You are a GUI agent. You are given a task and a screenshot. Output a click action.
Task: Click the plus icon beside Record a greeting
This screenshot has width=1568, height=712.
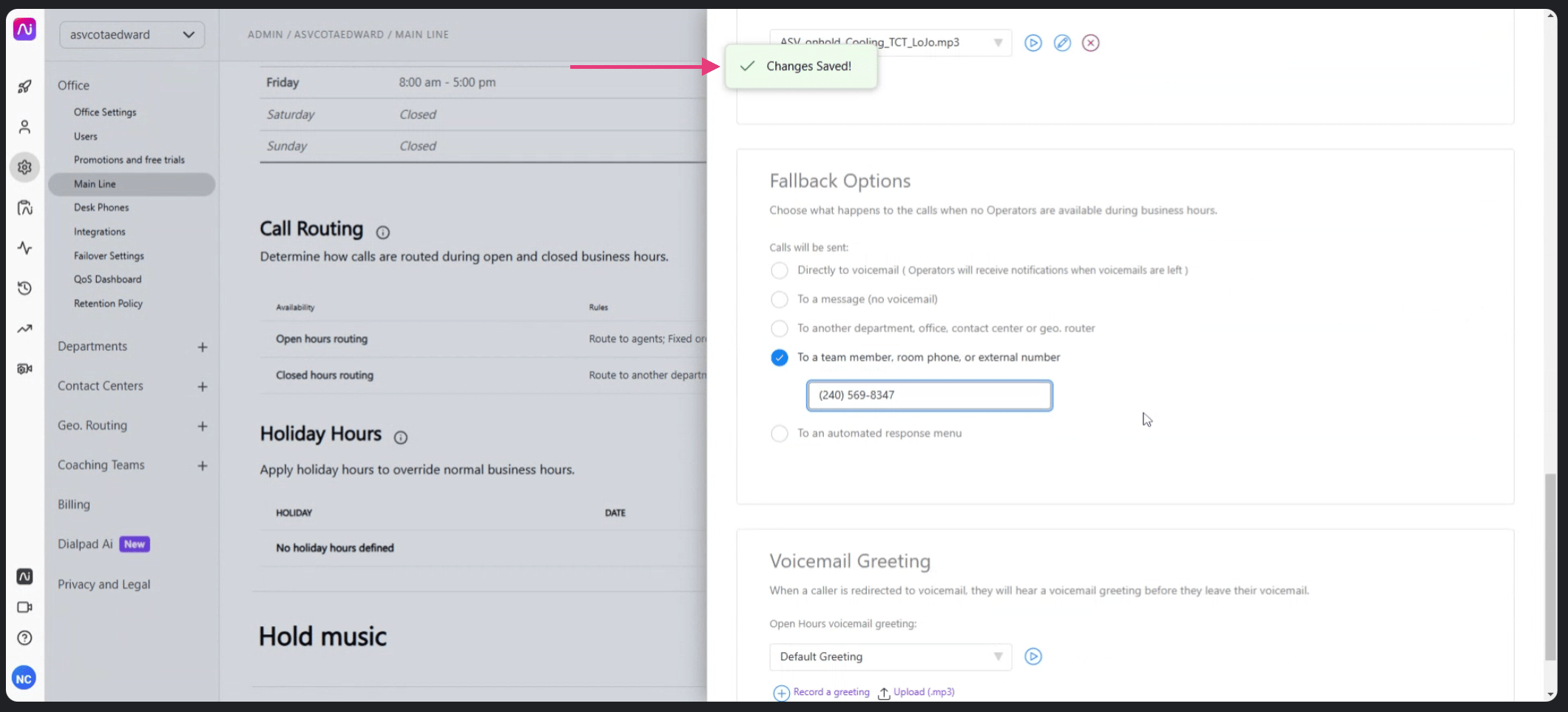tap(781, 693)
